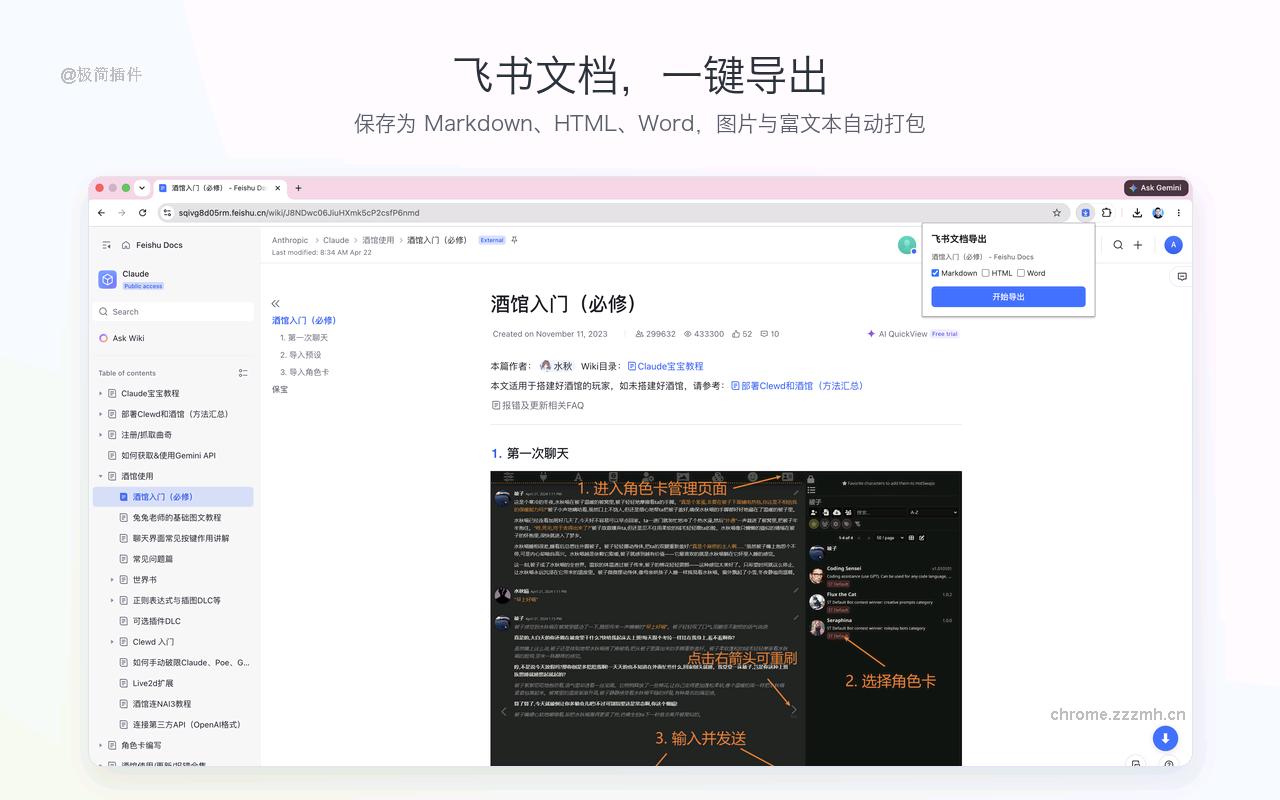This screenshot has width=1280, height=800.
Task: Open the tab search dropdown arrow
Action: click(142, 188)
